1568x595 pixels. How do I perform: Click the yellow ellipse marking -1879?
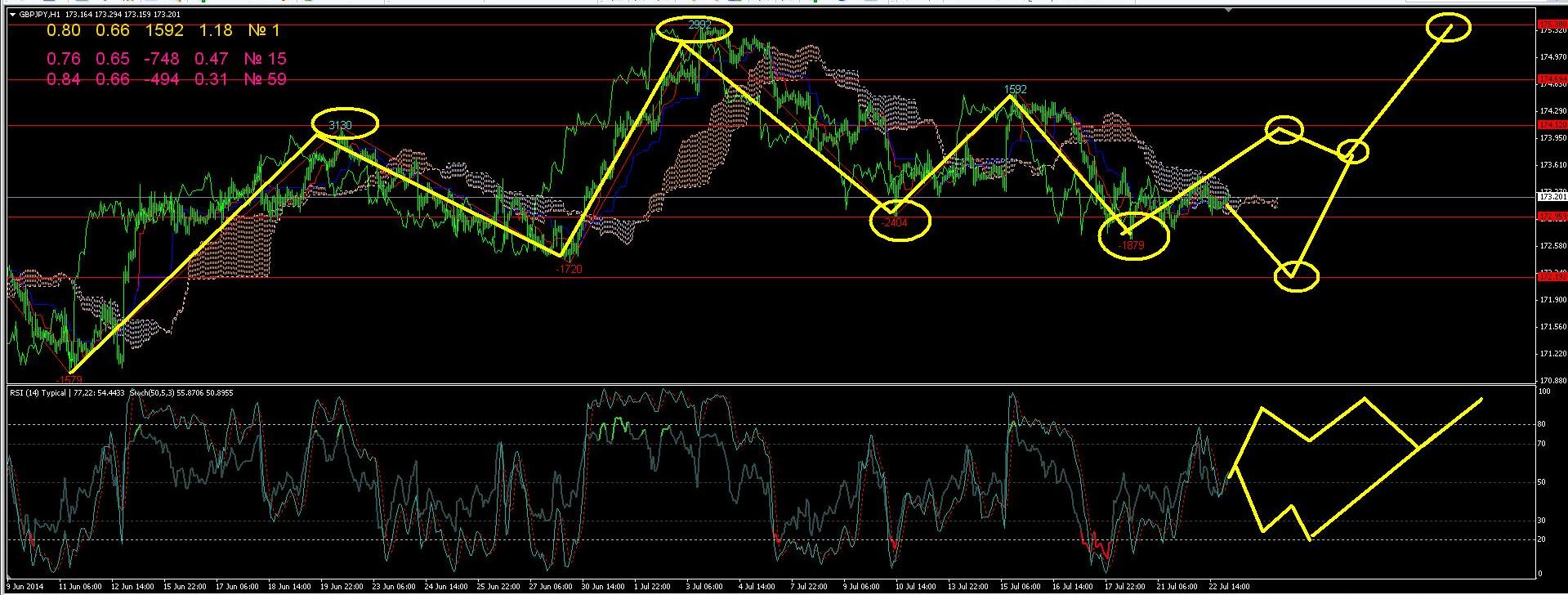(x=1134, y=239)
